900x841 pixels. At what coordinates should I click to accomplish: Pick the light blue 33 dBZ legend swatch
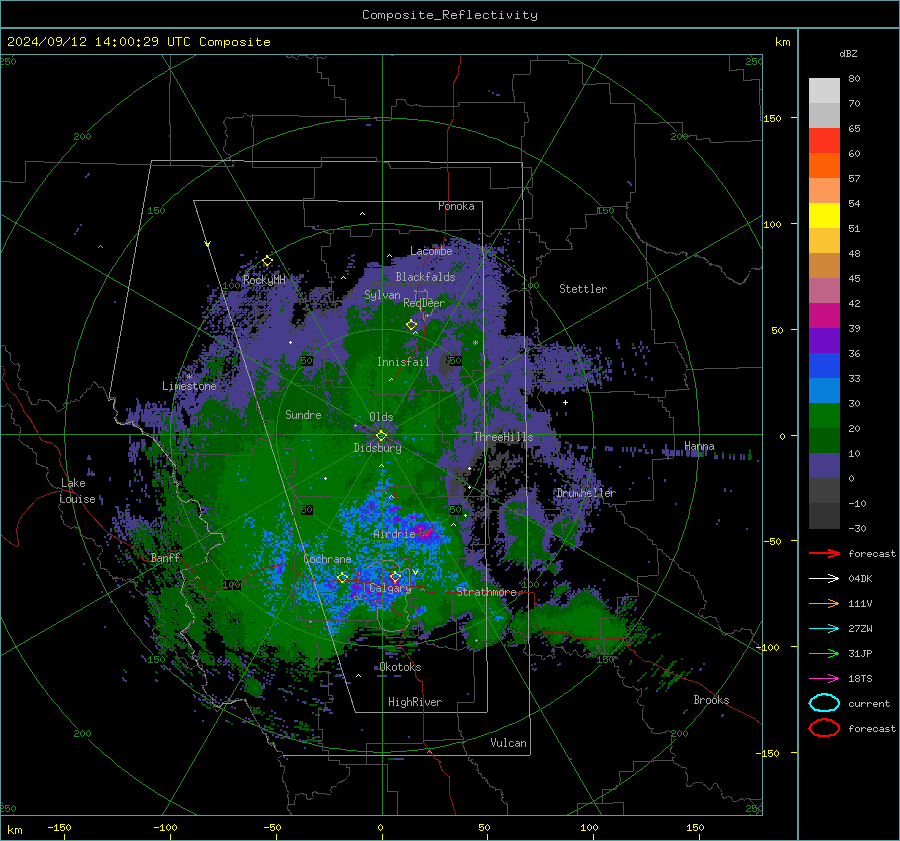824,390
